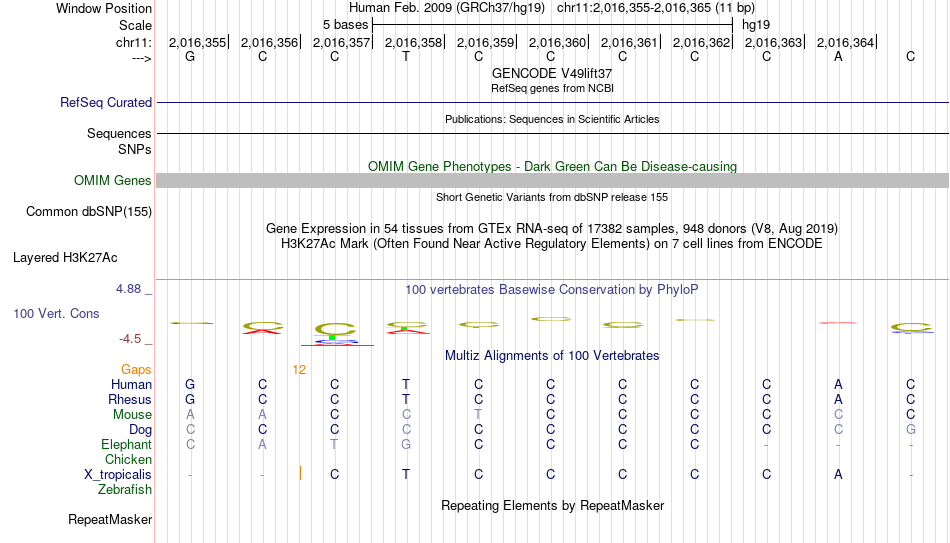
Task: Click the RefSeq Curated track line
Action: [553, 102]
